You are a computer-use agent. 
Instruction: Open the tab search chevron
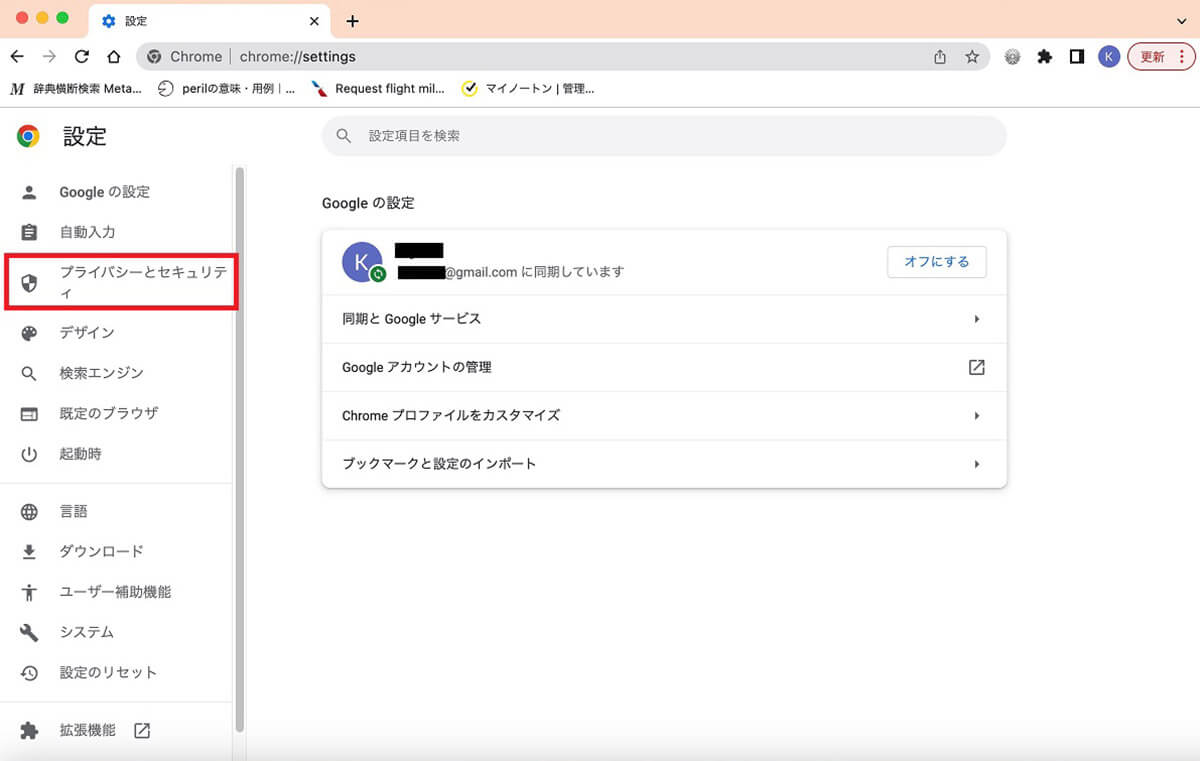(1182, 21)
